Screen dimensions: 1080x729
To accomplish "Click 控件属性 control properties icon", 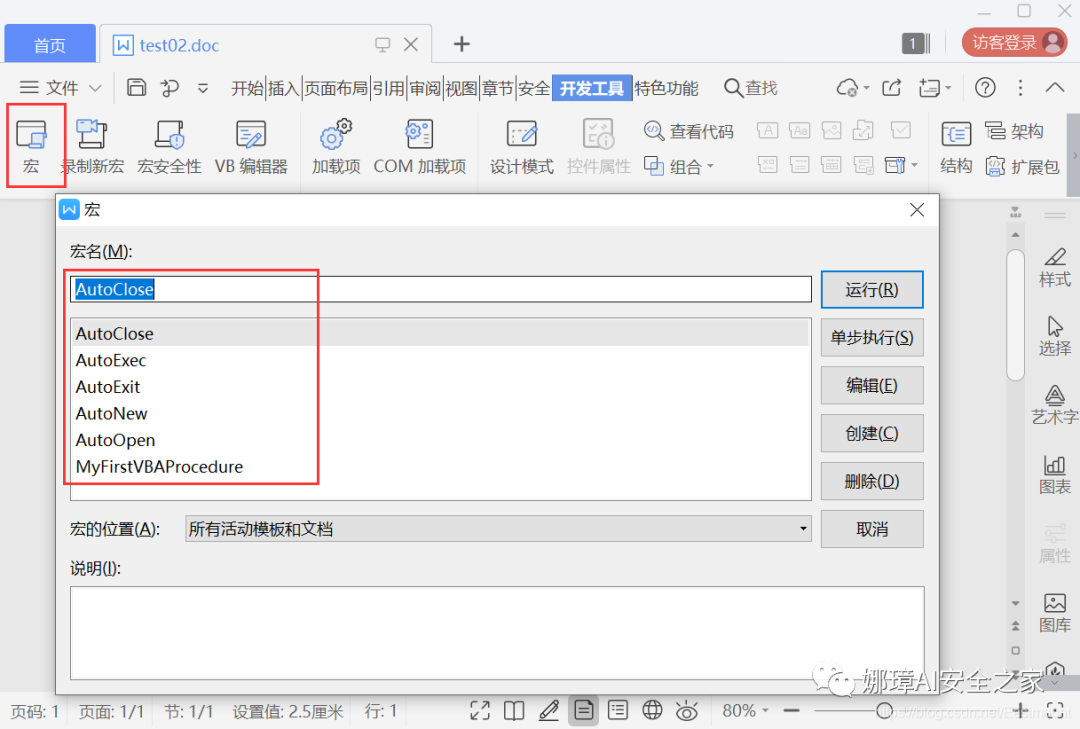I will point(599,146).
